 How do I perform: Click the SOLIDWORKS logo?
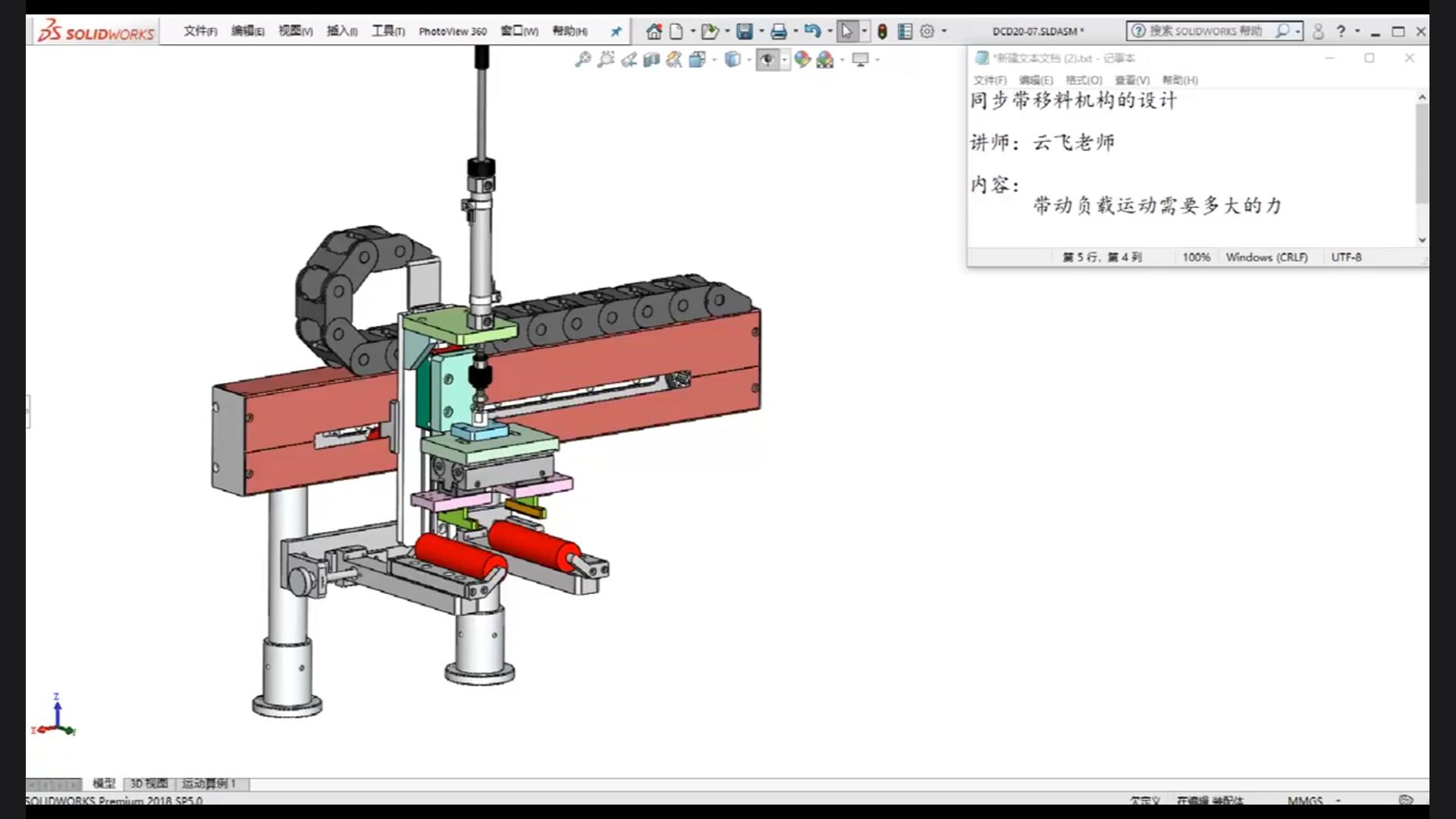(96, 32)
